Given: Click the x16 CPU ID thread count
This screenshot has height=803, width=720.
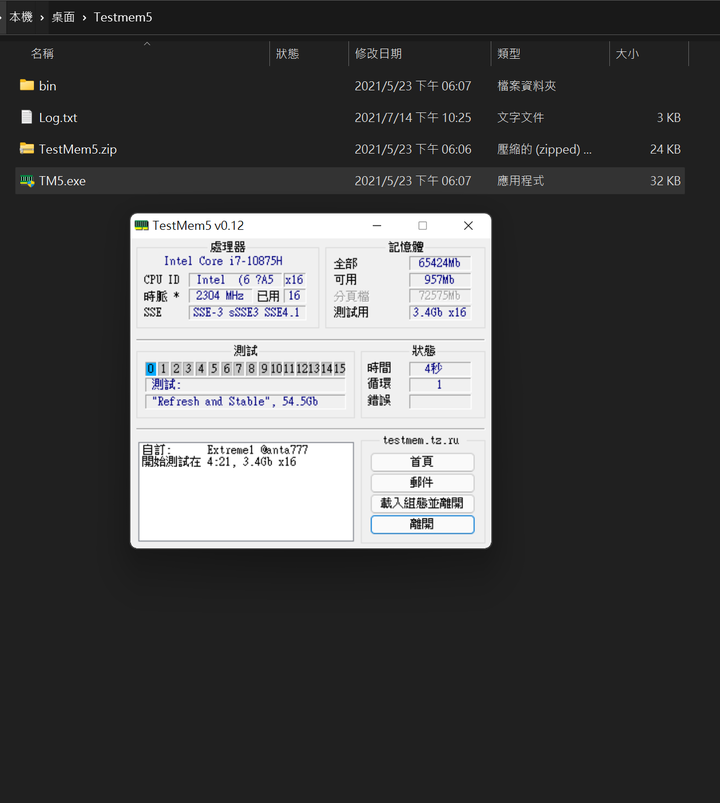Looking at the screenshot, I should 294,280.
